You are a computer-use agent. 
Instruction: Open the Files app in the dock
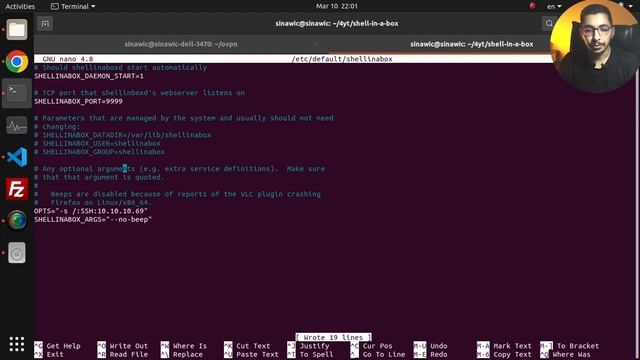[x=17, y=29]
